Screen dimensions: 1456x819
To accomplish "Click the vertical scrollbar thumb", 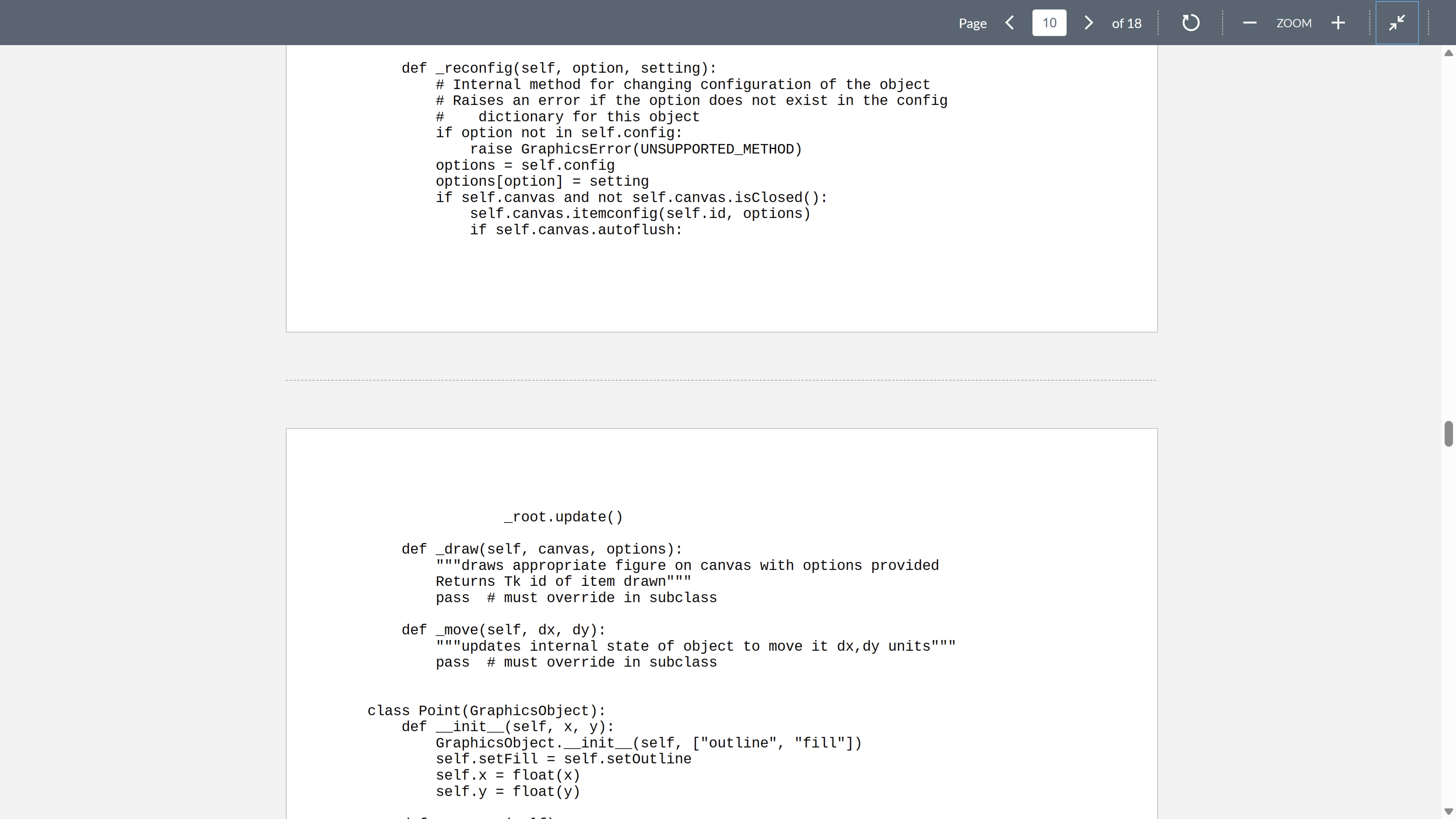I will [1448, 433].
